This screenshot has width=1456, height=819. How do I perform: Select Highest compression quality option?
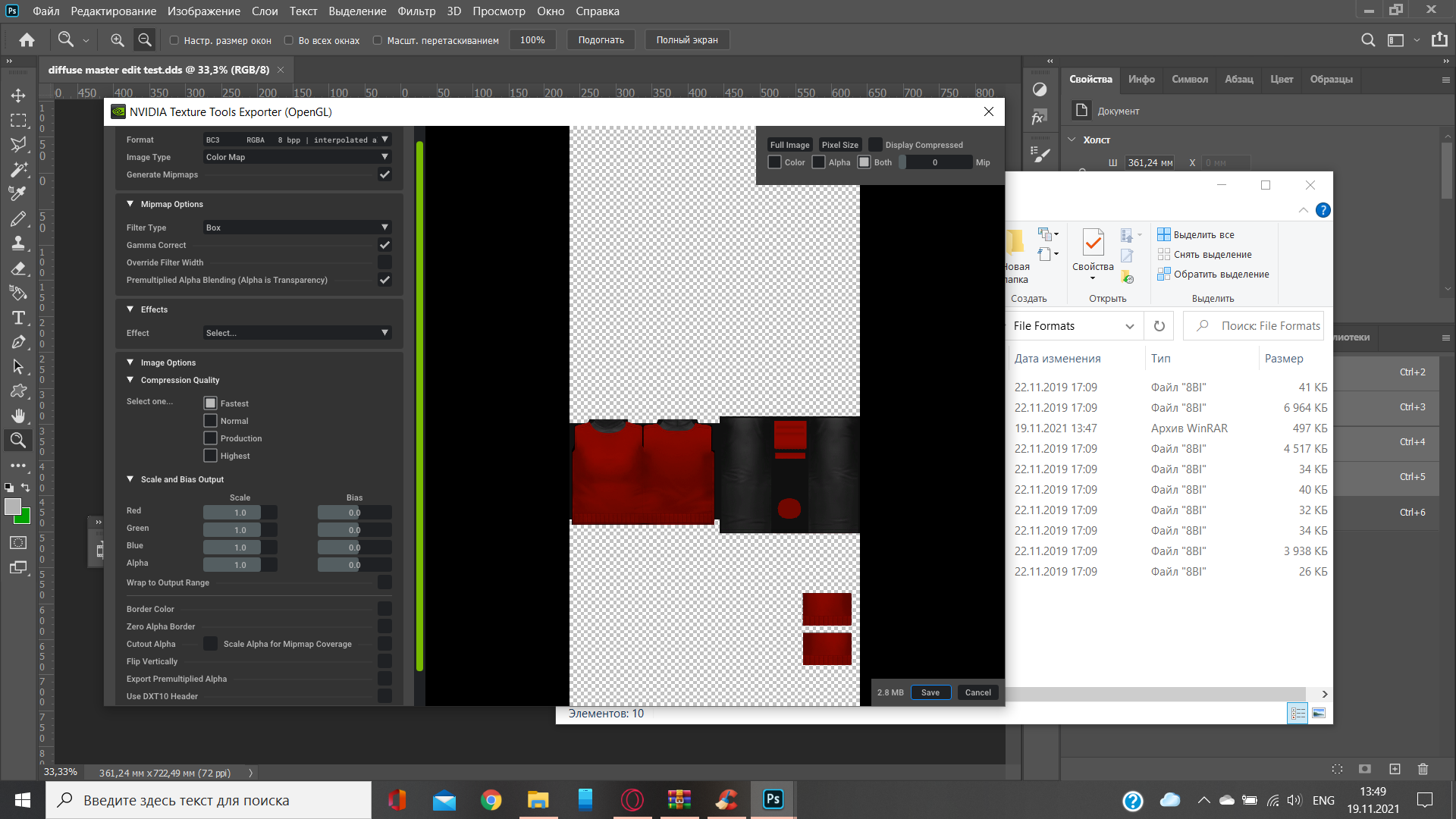coord(211,456)
